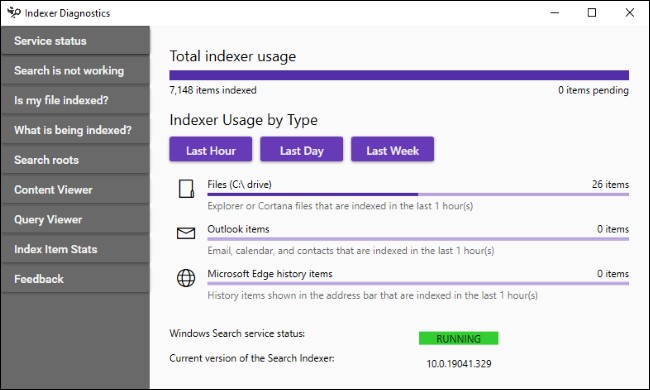Open the Search roots page
The width and height of the screenshot is (650, 390).
click(x=75, y=160)
